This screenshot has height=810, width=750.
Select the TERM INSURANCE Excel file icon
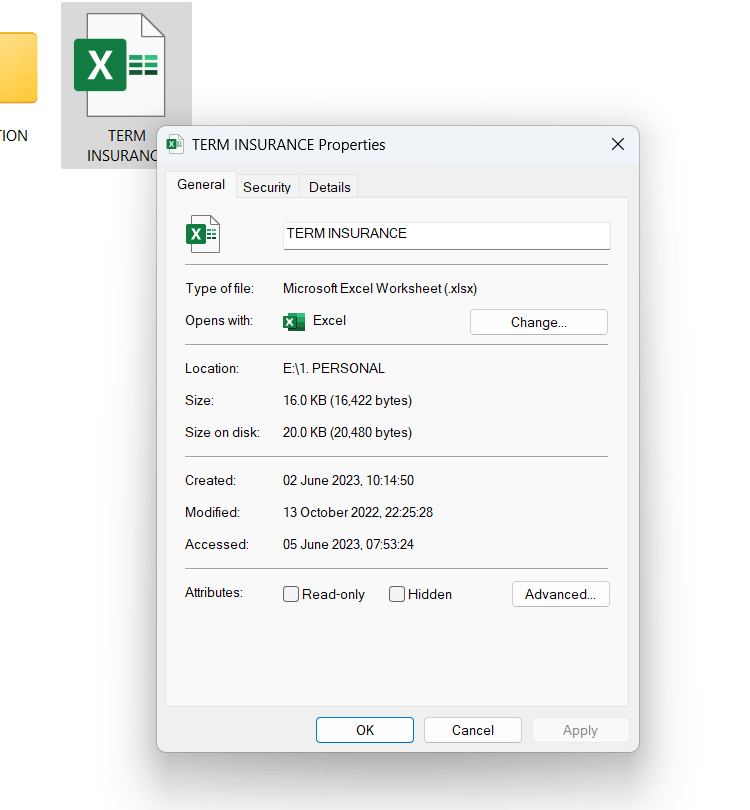(x=120, y=65)
